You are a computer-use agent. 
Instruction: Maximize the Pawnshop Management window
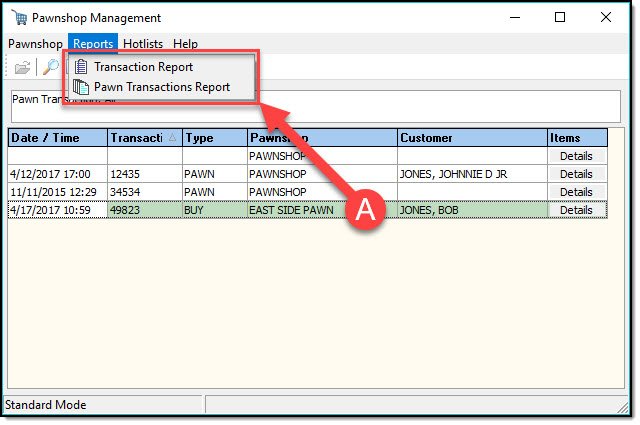tap(560, 17)
